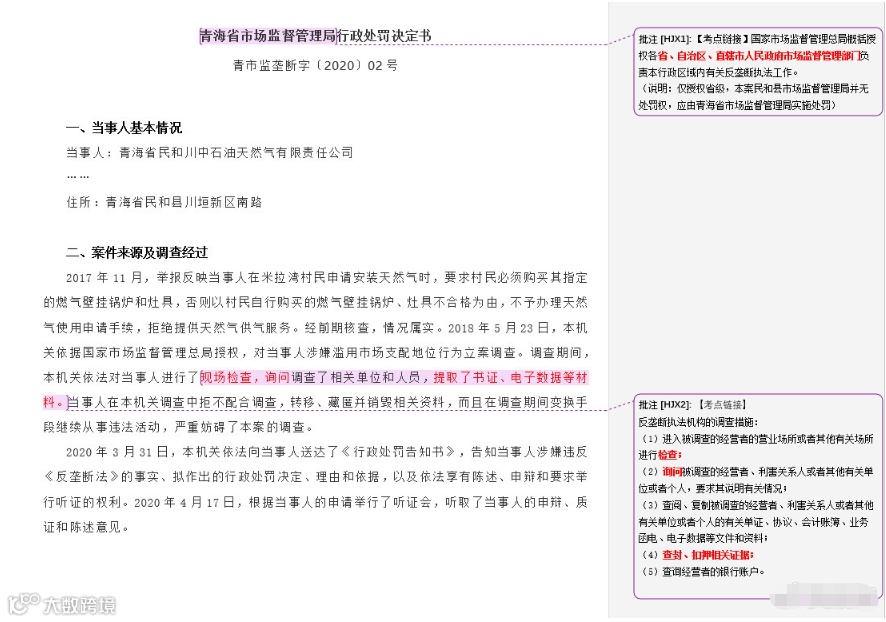Click the paragraph line starting 2017年11月
The height and width of the screenshot is (622, 886).
(x=327, y=277)
